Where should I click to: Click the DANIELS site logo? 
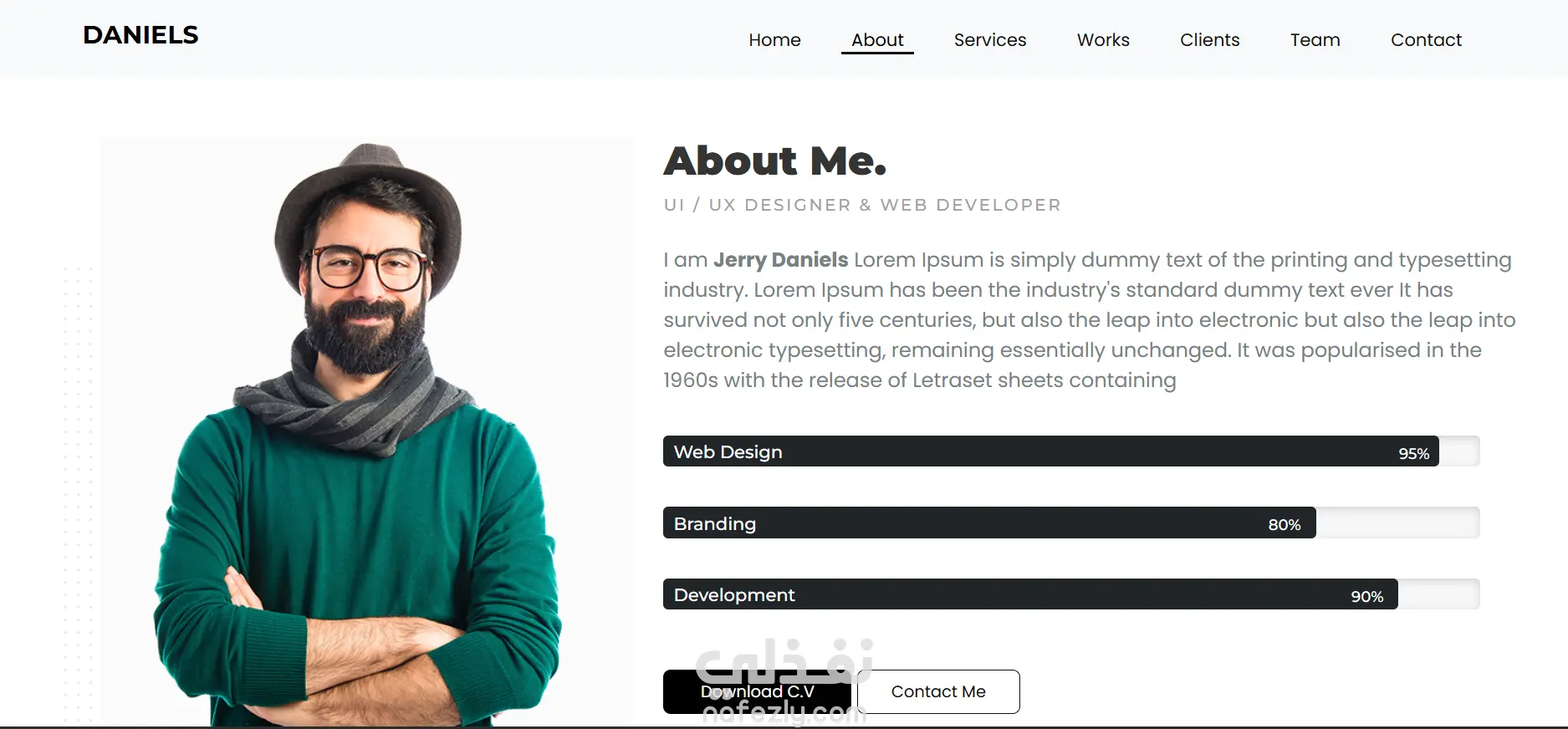tap(140, 35)
